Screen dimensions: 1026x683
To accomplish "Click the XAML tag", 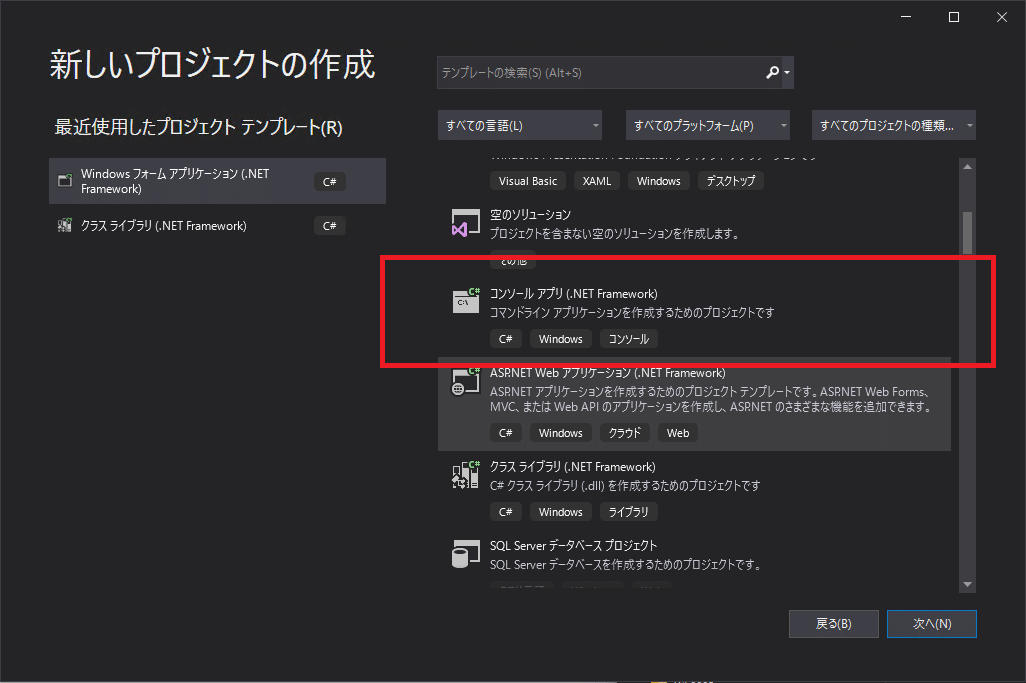I will coord(597,181).
